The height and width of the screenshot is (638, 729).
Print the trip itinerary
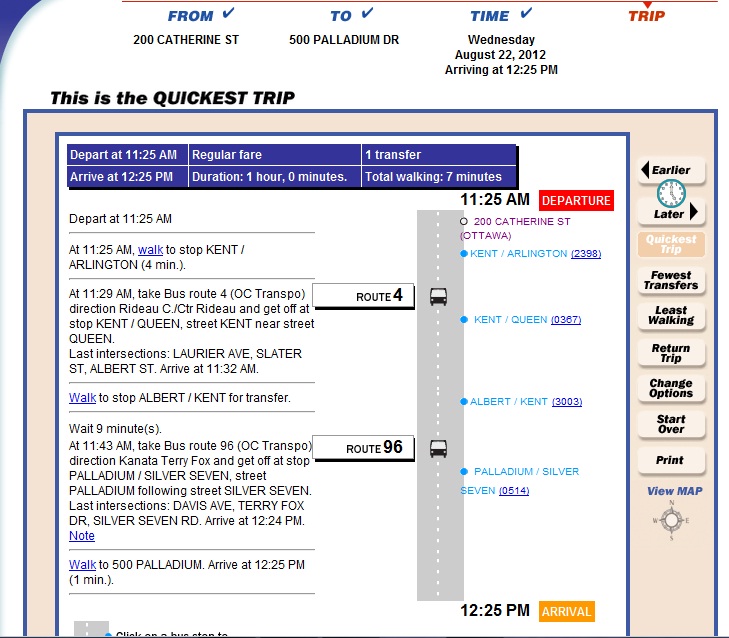671,460
